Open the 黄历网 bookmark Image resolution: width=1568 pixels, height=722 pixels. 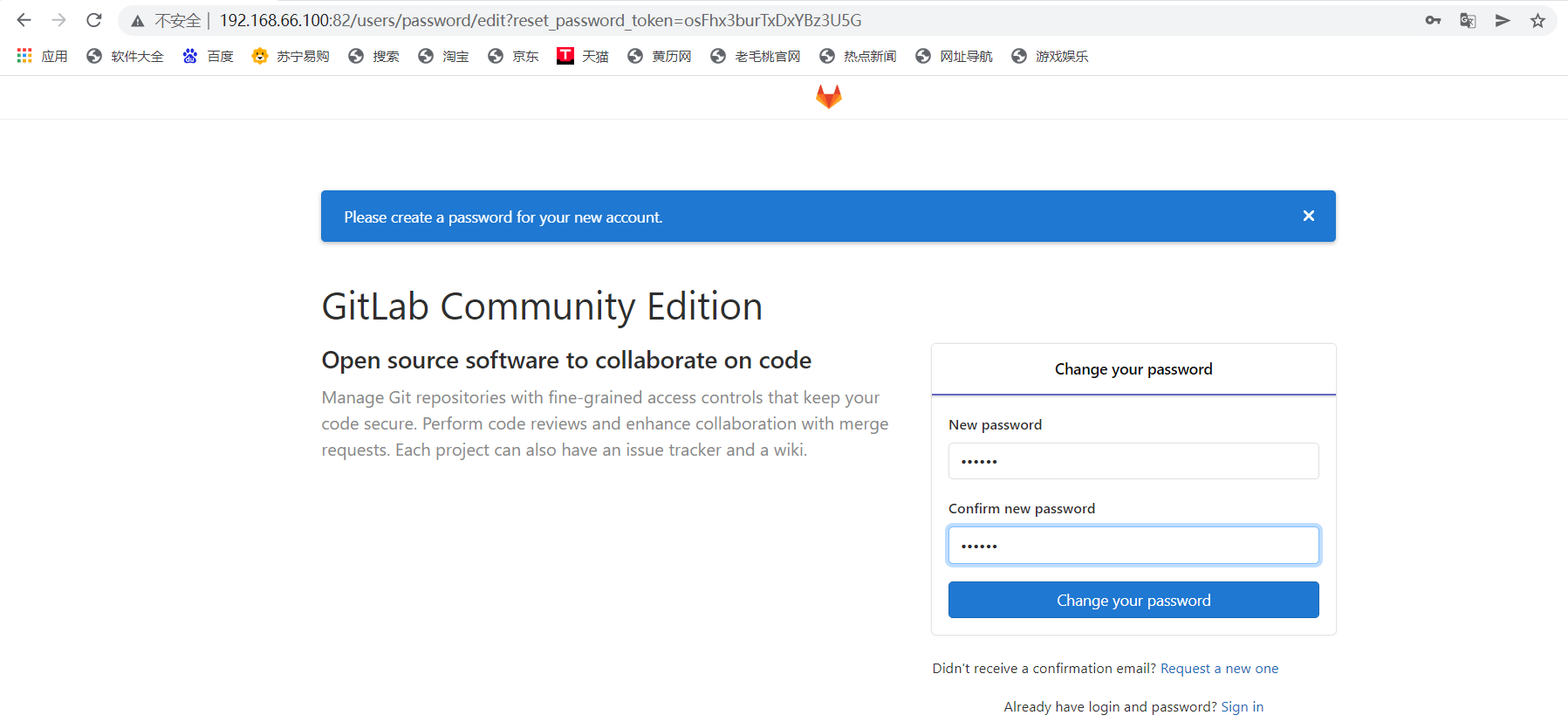(x=660, y=56)
